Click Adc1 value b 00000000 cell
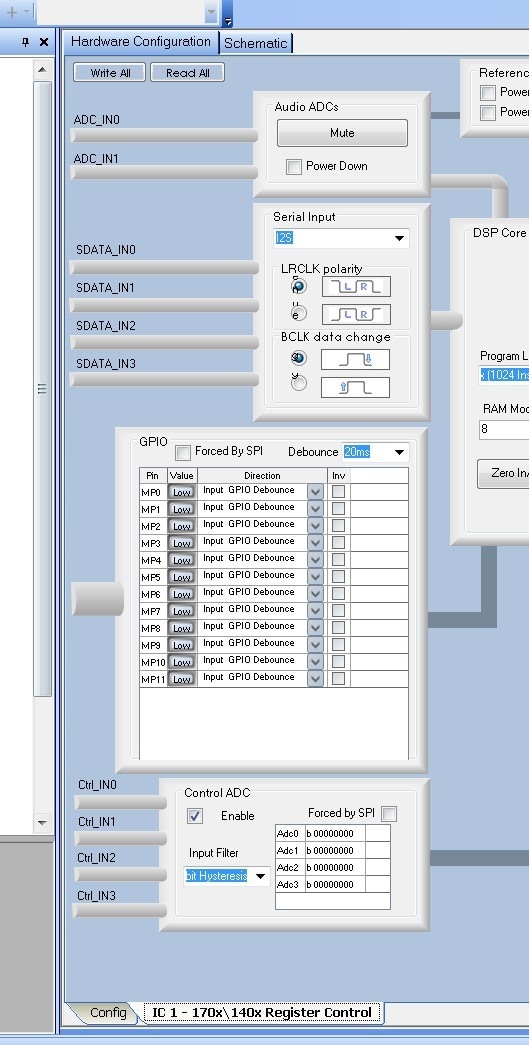The height and width of the screenshot is (1045, 529). click(x=335, y=850)
